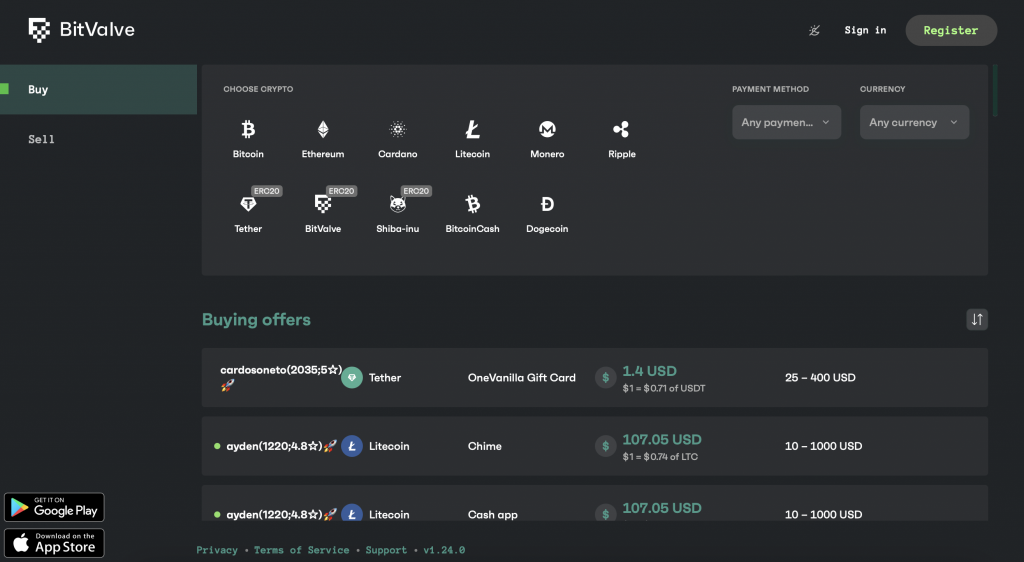The width and height of the screenshot is (1024, 562).
Task: Click the OneVanilla Gift Card payment text
Action: pyautogui.click(x=522, y=377)
